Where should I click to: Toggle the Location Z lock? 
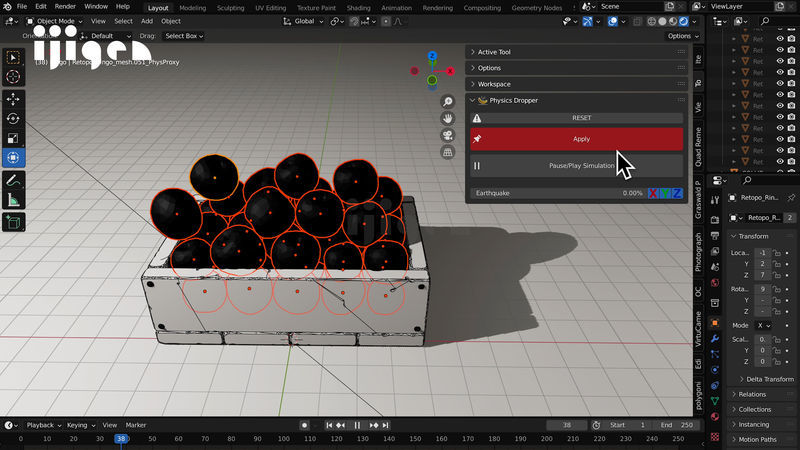pyautogui.click(x=776, y=275)
